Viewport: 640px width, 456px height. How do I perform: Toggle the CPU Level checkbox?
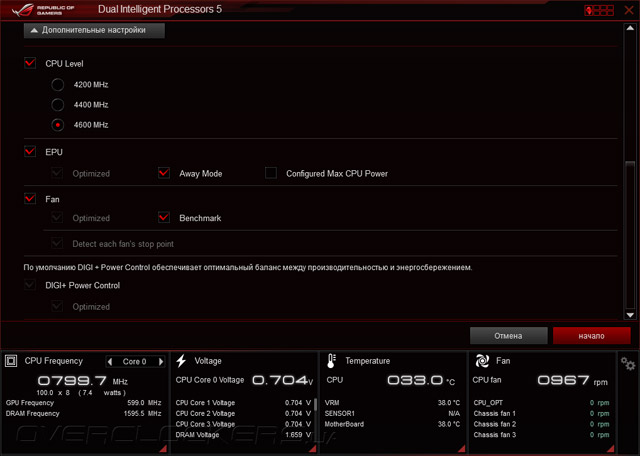point(30,63)
